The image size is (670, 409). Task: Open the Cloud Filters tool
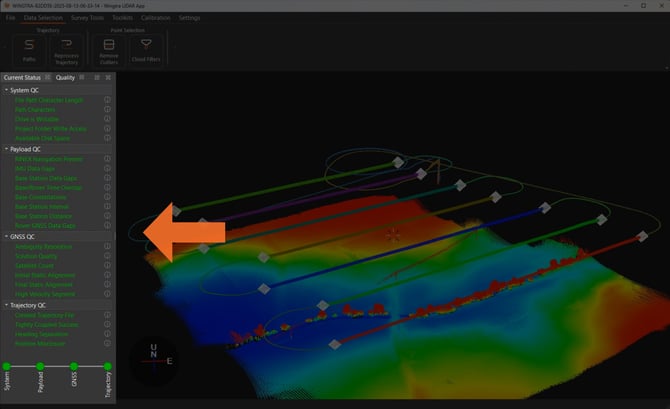coord(146,48)
